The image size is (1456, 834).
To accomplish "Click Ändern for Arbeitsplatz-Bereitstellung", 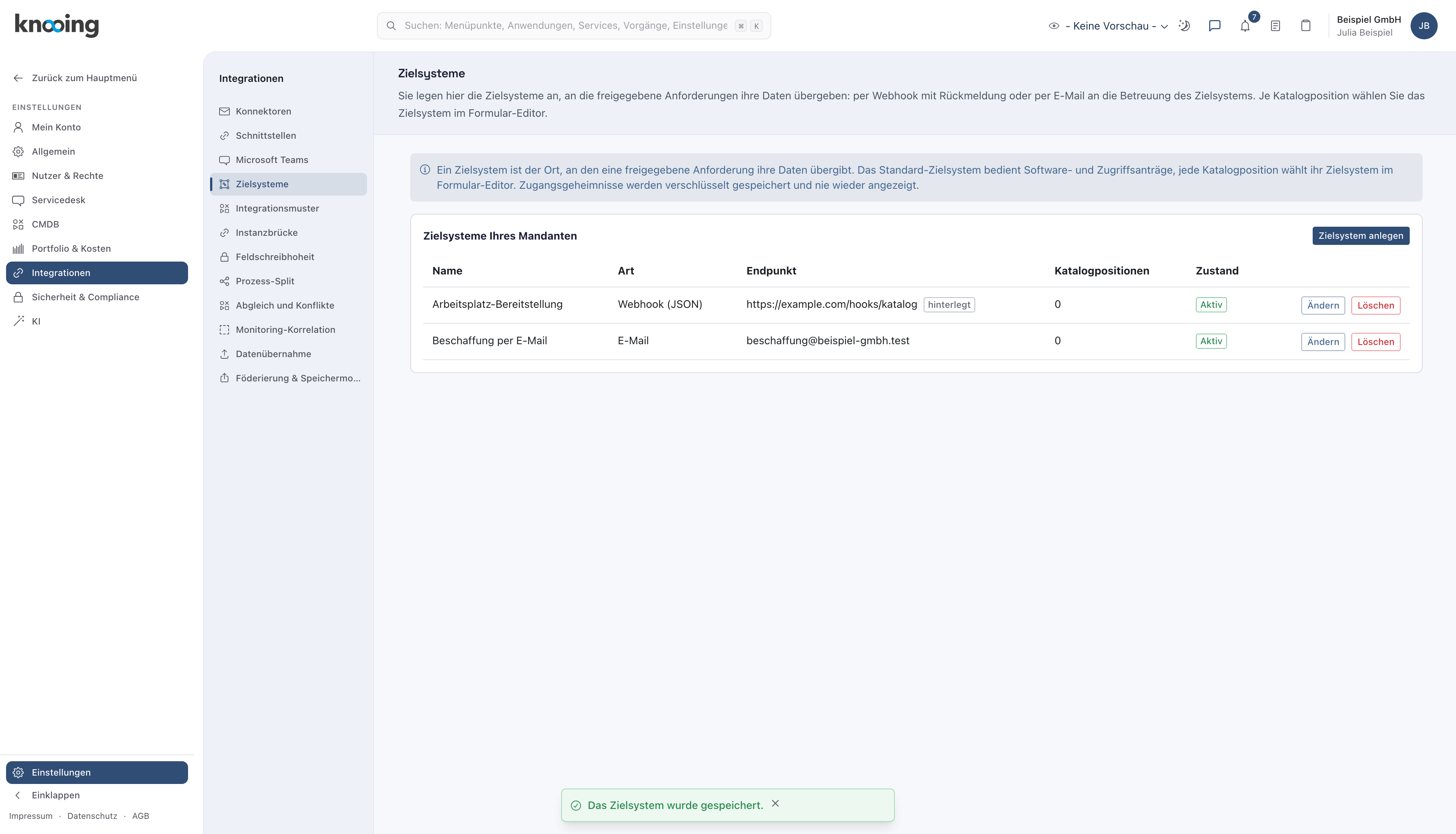I will point(1323,305).
